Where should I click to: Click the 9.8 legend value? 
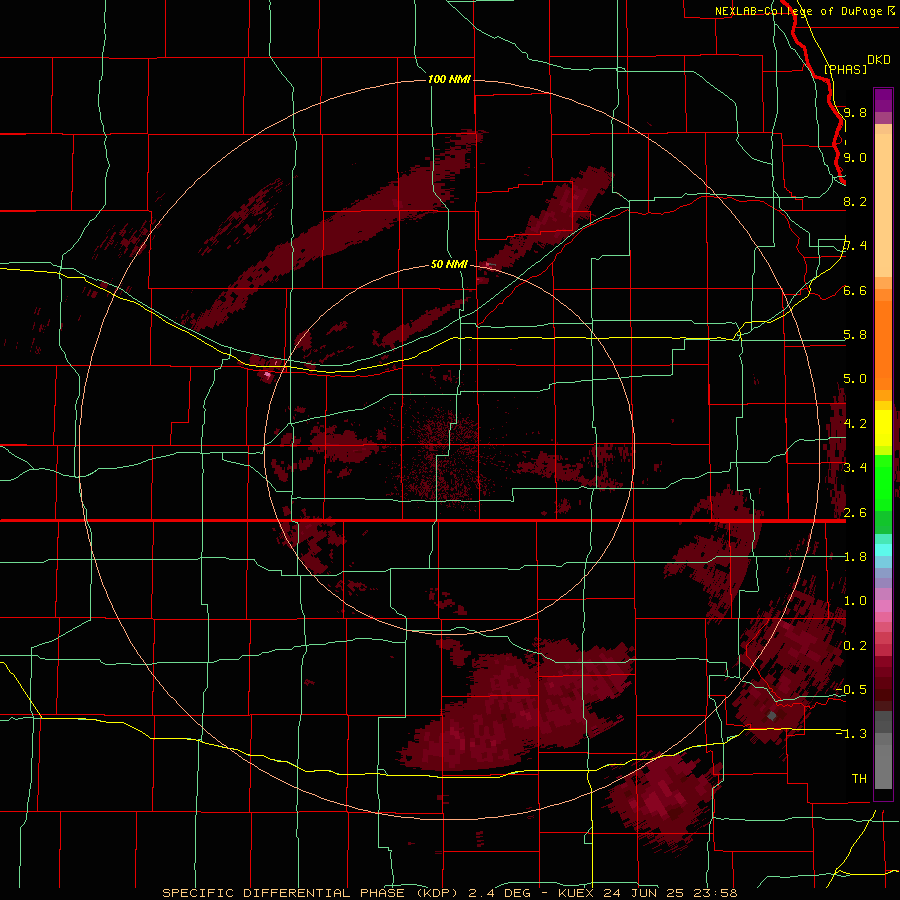pos(855,112)
